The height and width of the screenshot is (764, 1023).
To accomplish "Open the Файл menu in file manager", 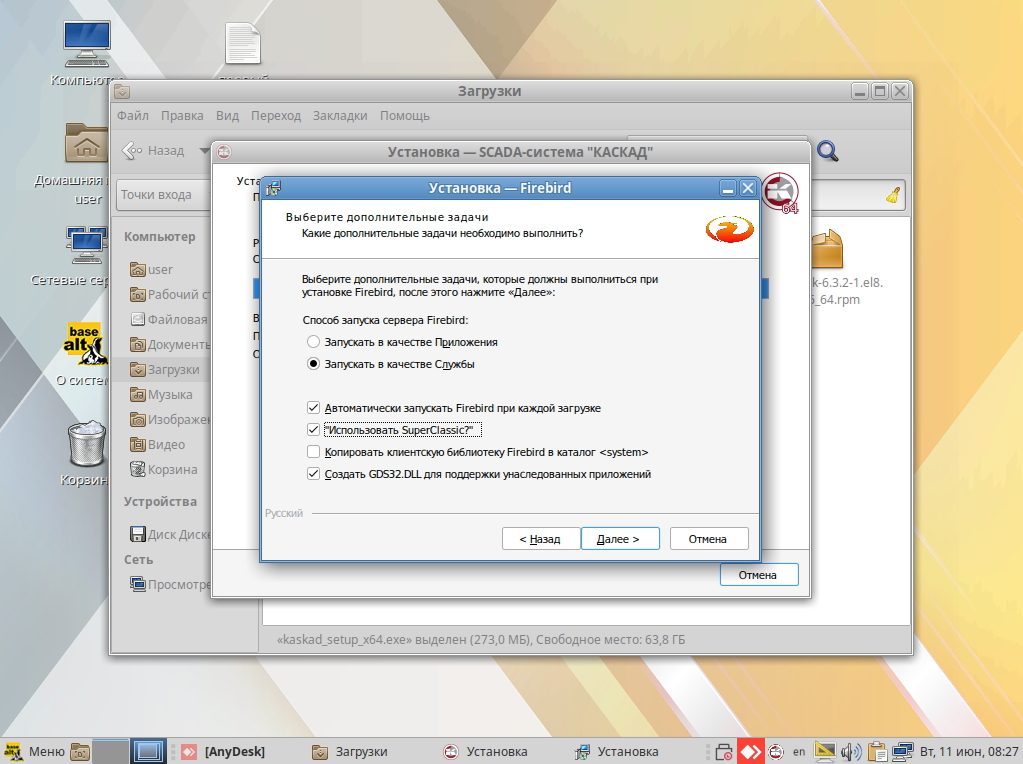I will [x=132, y=116].
